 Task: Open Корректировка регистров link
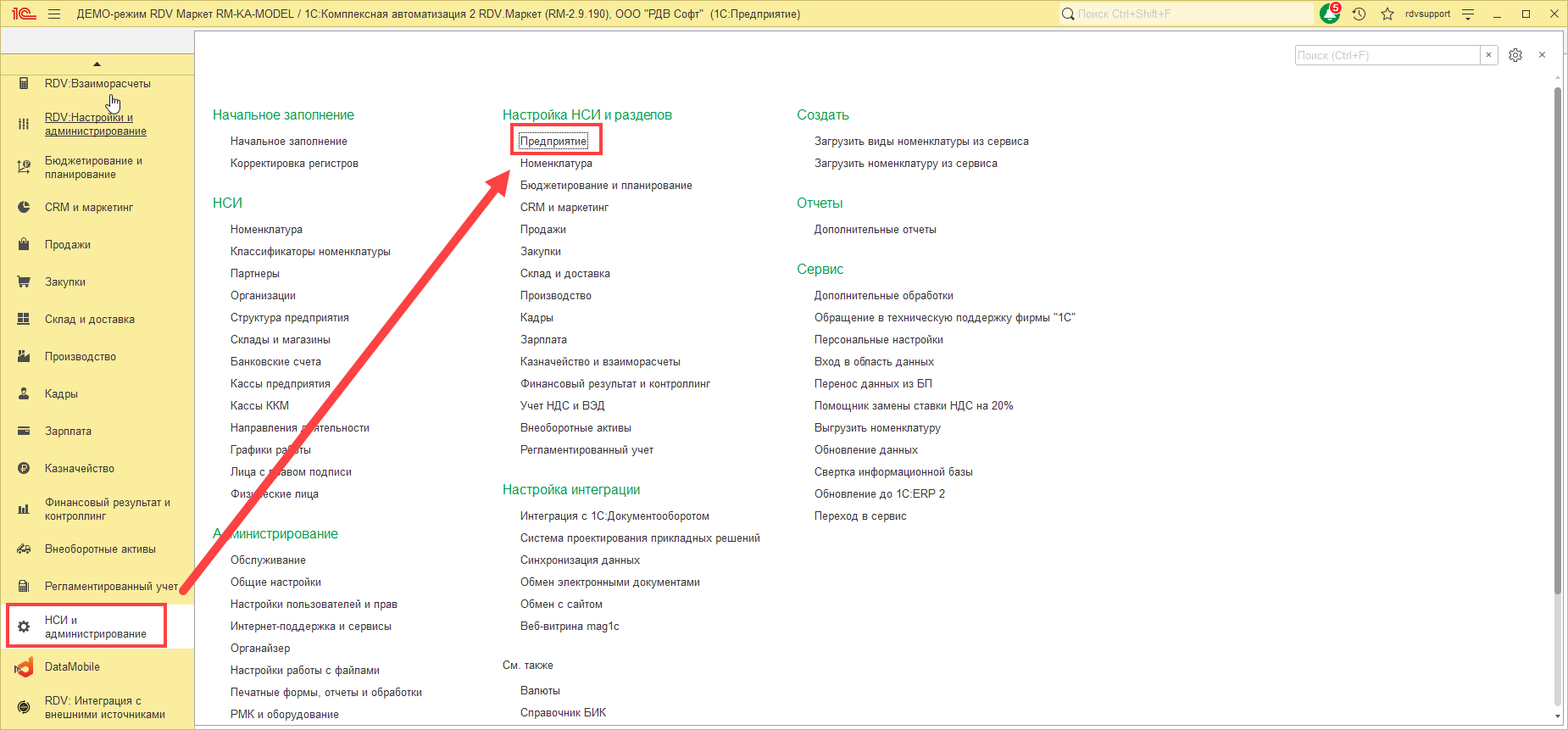pos(294,163)
